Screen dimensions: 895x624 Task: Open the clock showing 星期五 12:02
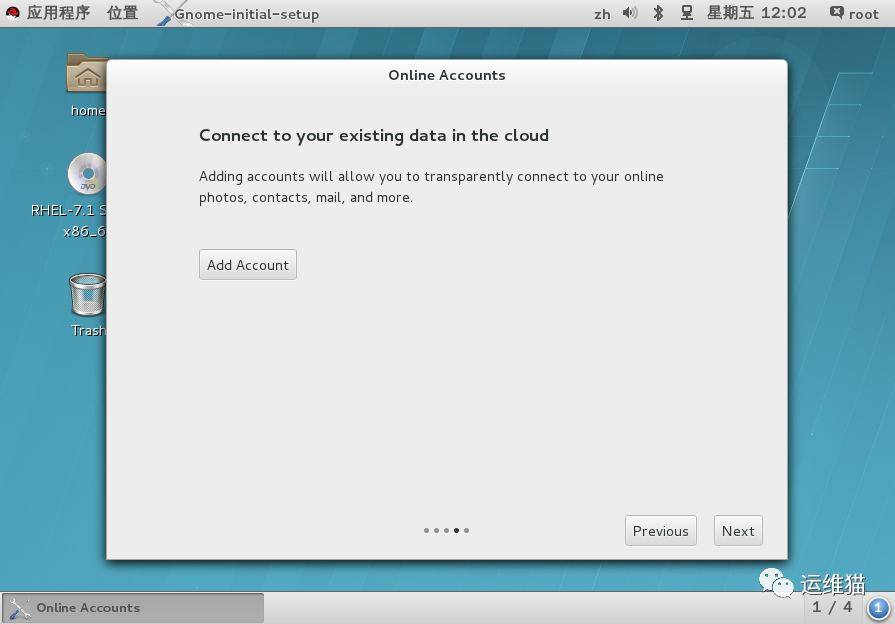[x=756, y=13]
